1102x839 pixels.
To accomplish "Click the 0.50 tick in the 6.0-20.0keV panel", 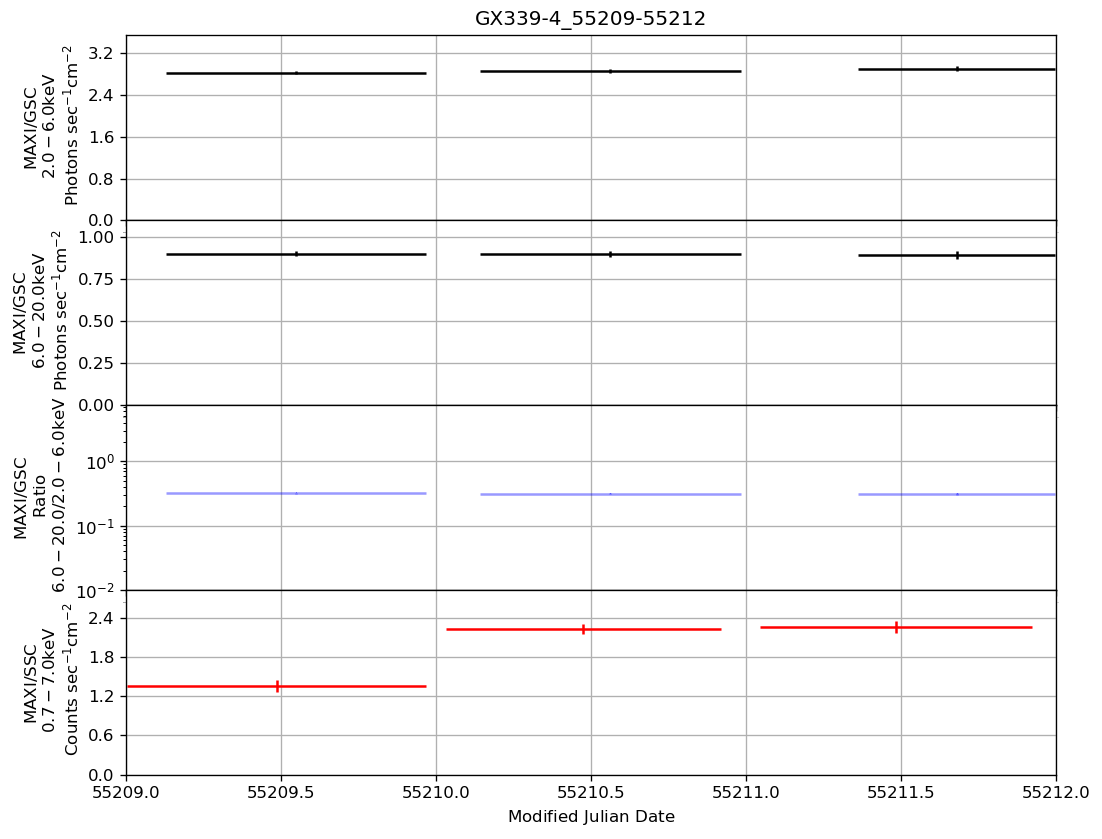I will tap(98, 322).
